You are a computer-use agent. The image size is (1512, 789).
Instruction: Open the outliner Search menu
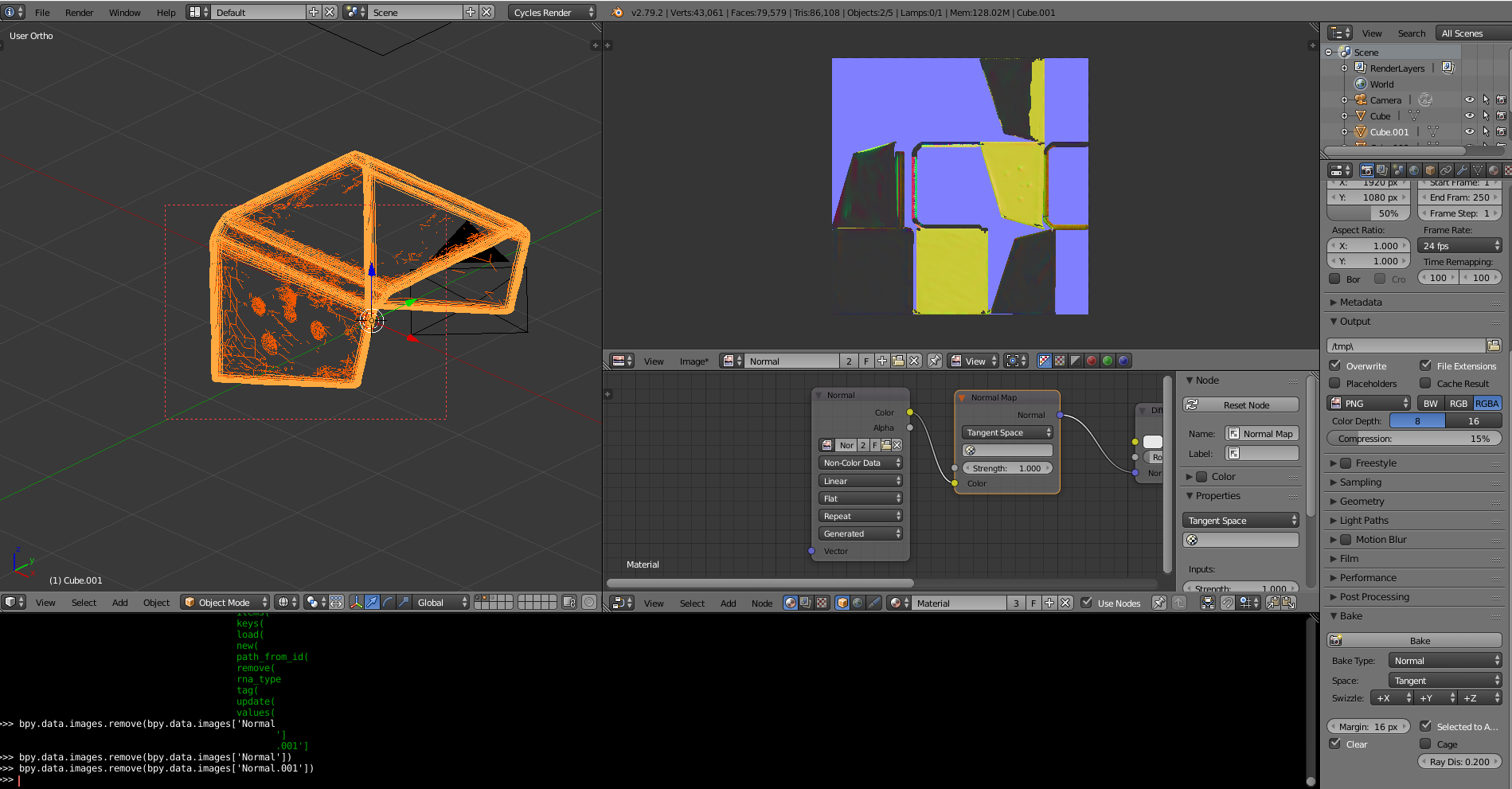tap(1411, 33)
